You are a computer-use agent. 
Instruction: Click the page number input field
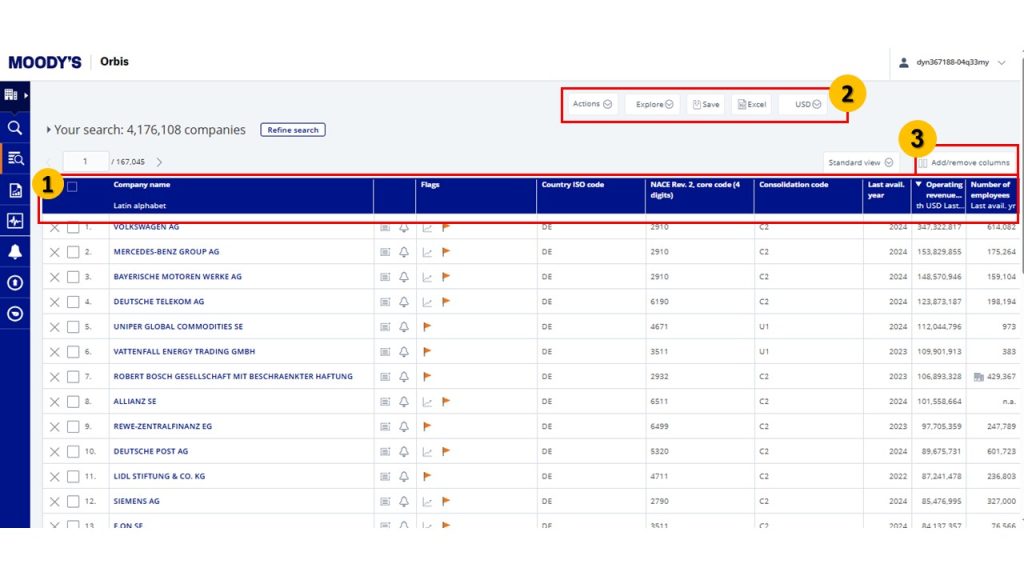(x=86, y=161)
